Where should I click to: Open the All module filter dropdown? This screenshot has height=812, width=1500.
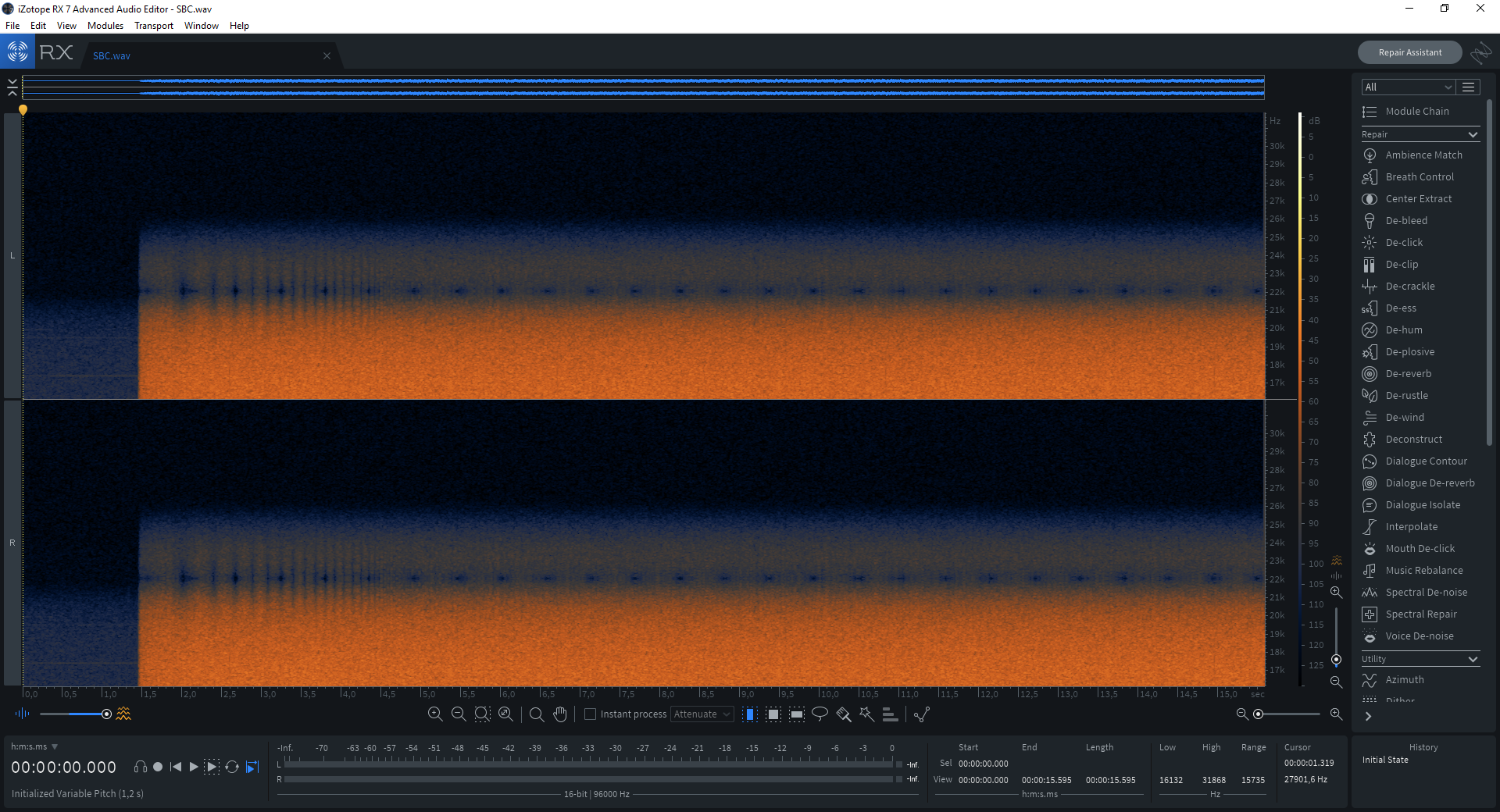point(1409,87)
